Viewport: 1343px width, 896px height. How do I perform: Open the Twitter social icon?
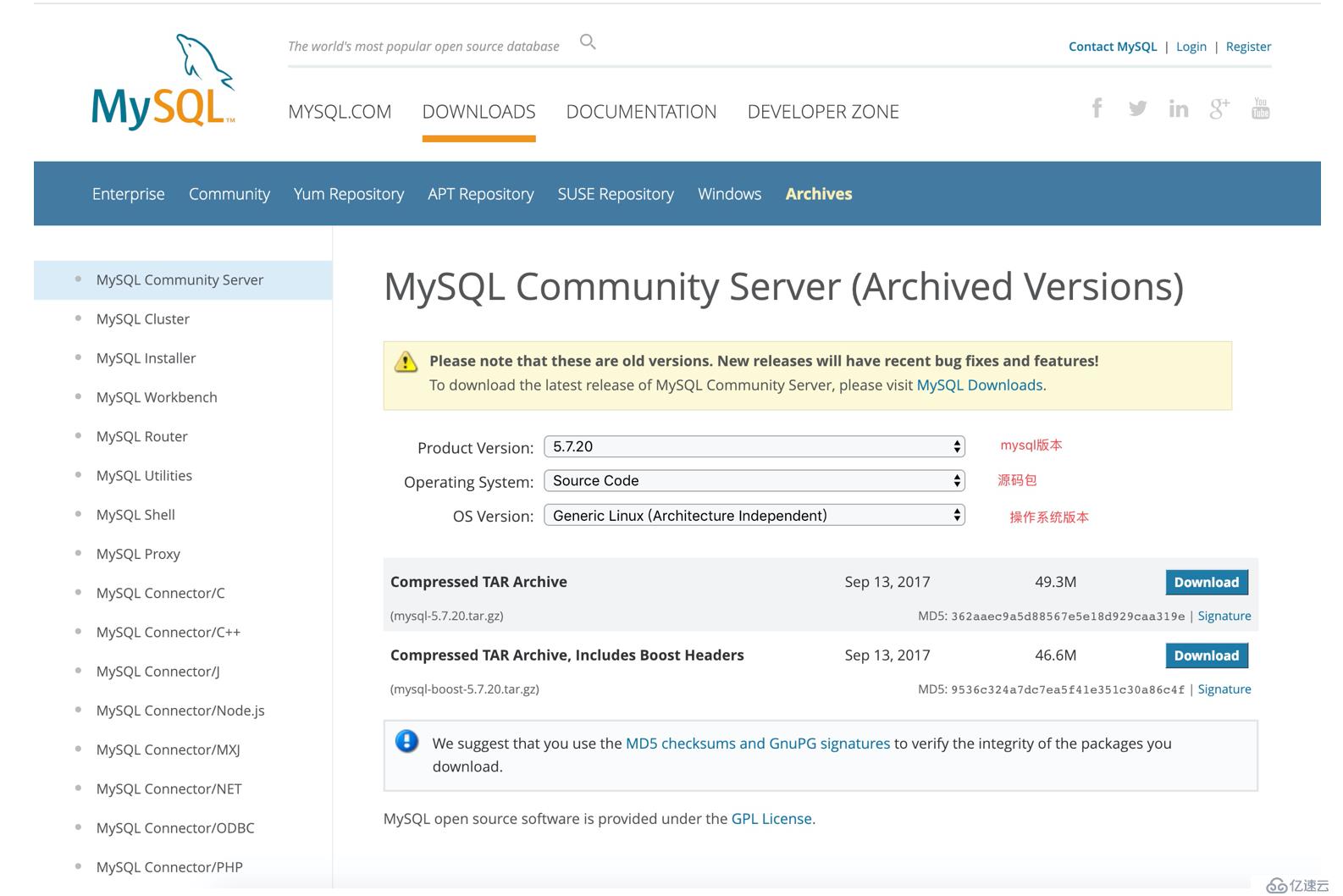(x=1137, y=108)
